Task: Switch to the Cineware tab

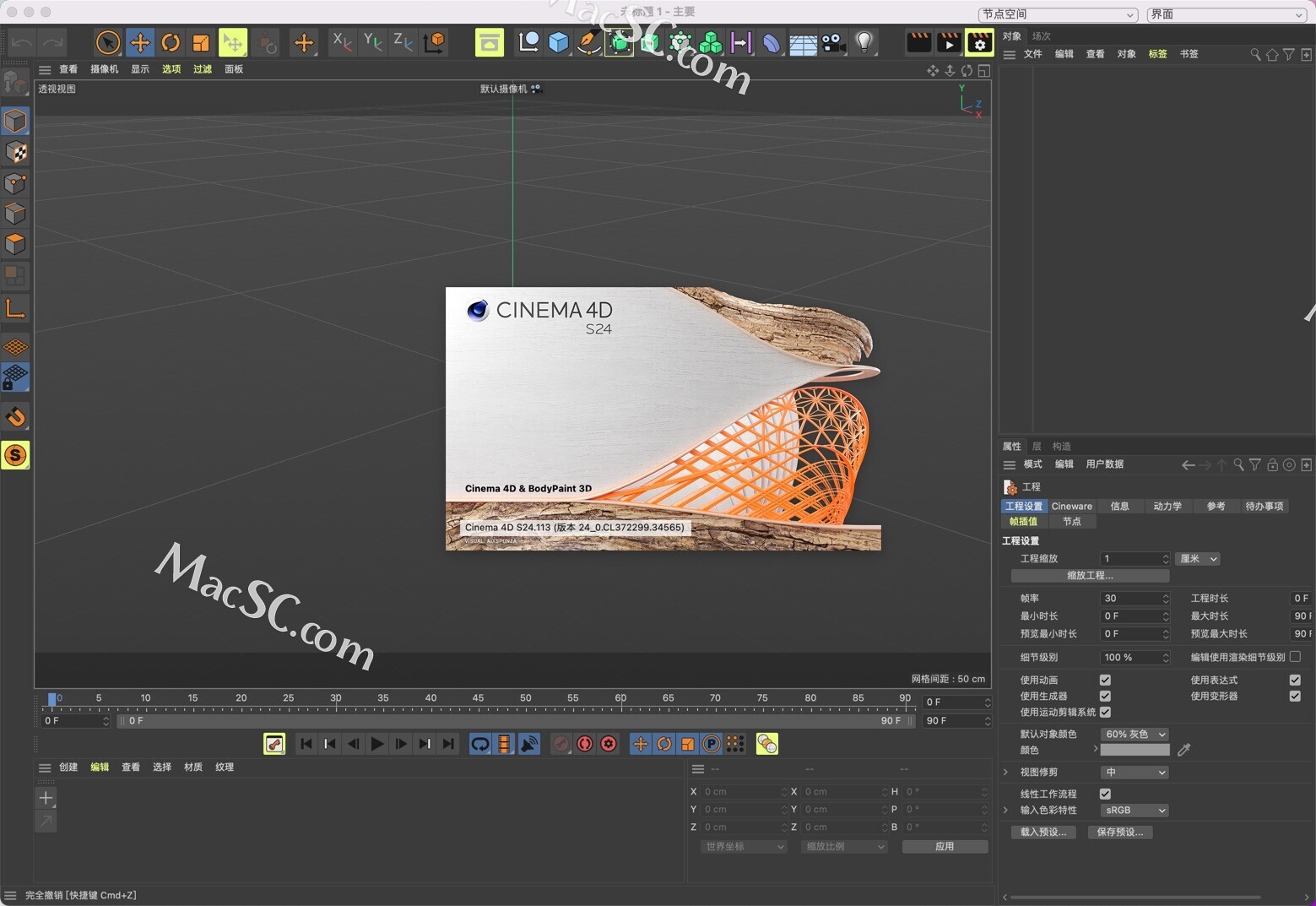Action: pyautogui.click(x=1071, y=506)
